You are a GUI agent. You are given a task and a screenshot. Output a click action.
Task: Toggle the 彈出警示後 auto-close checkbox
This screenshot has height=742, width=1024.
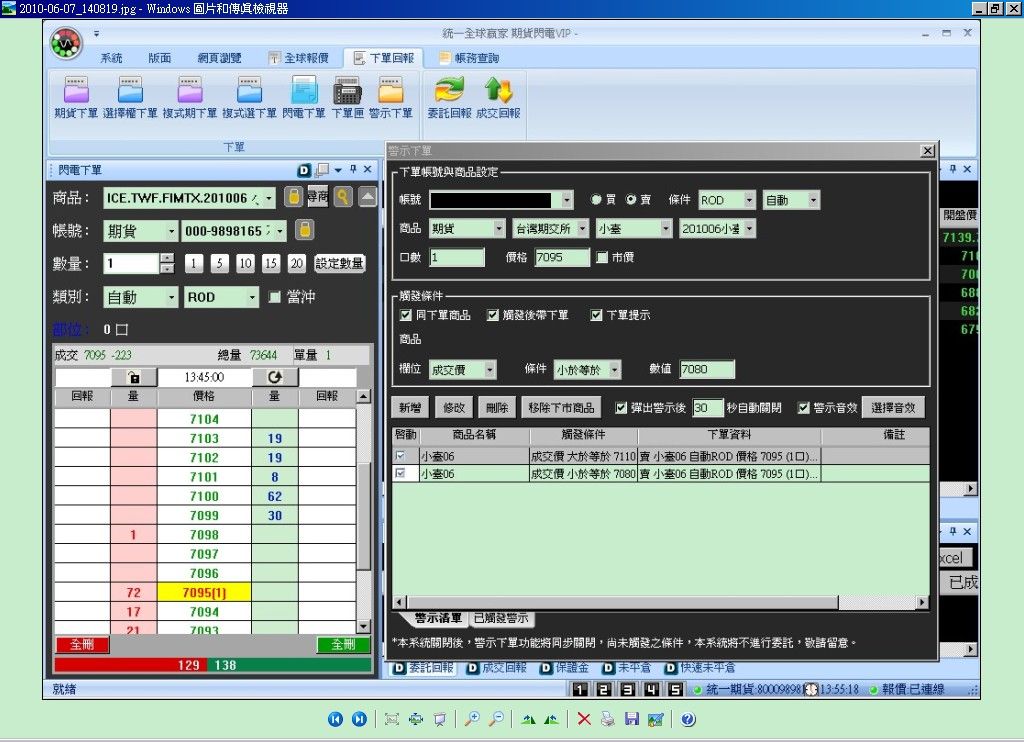point(620,408)
